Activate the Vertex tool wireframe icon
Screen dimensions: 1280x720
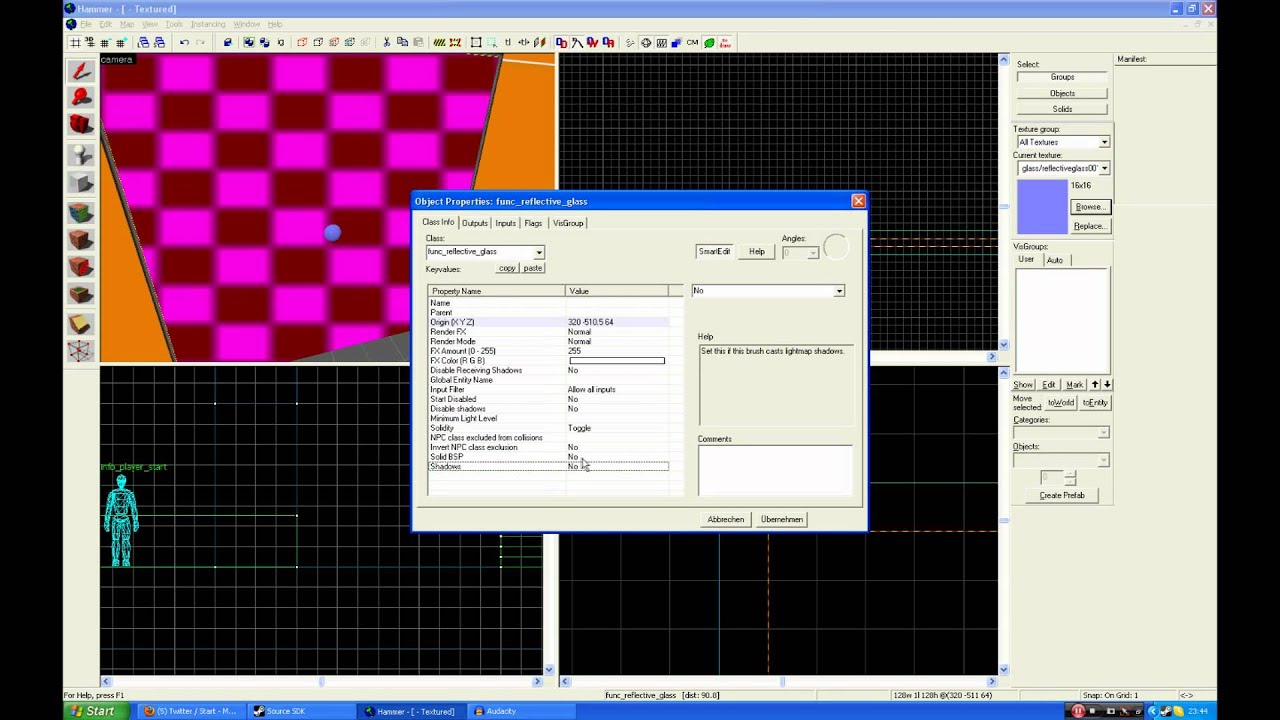point(81,351)
